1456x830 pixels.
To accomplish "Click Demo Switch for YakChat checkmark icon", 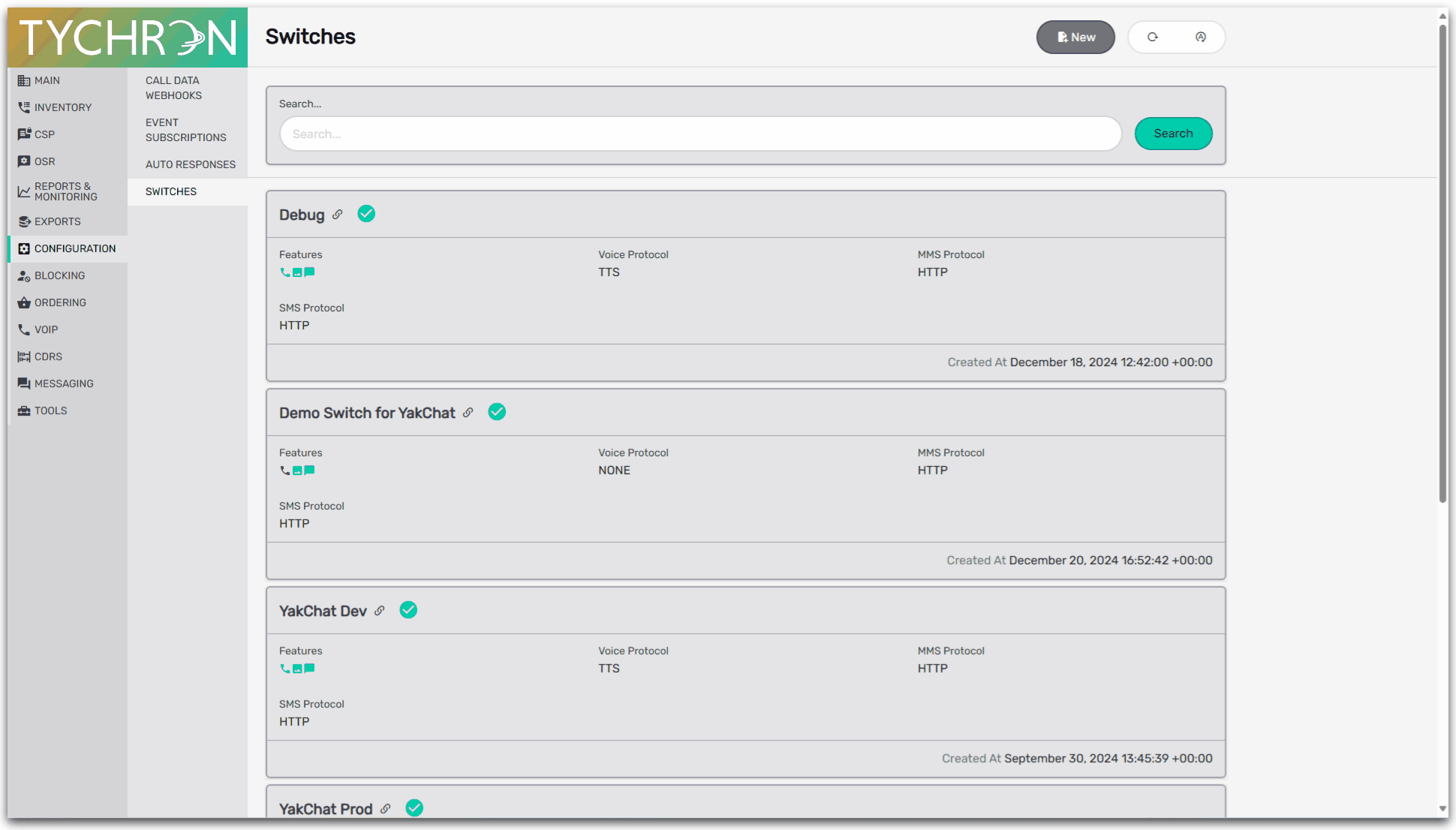I will [x=497, y=412].
